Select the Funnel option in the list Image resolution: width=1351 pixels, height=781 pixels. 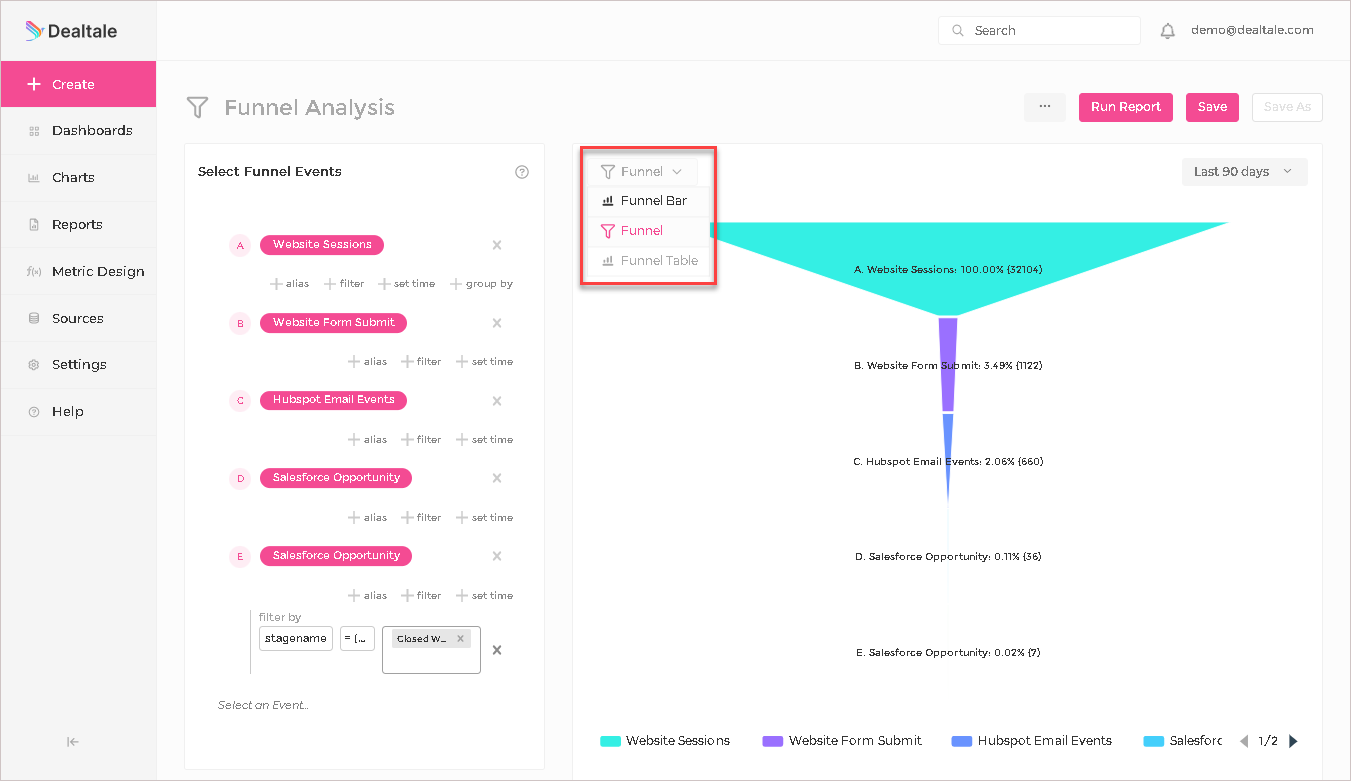tap(649, 231)
